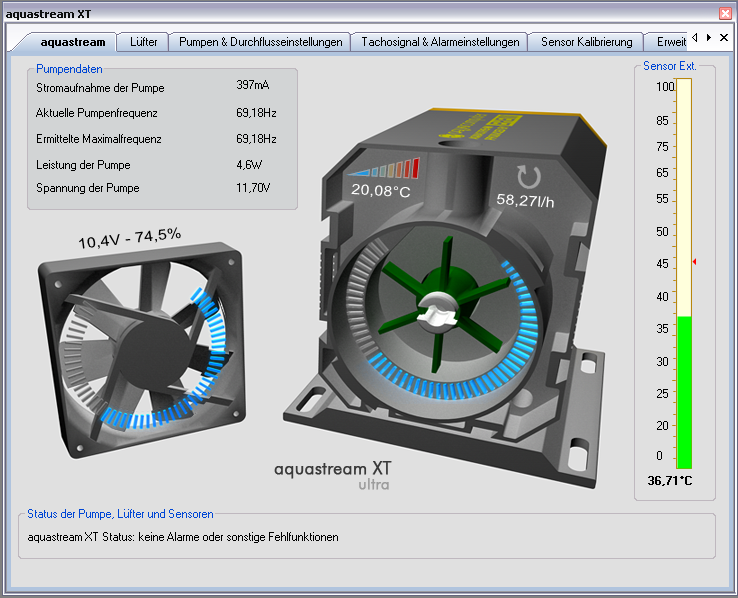Click the green Sensor Ext. temperature bar
Viewport: 738px width, 598px height.
(x=684, y=390)
